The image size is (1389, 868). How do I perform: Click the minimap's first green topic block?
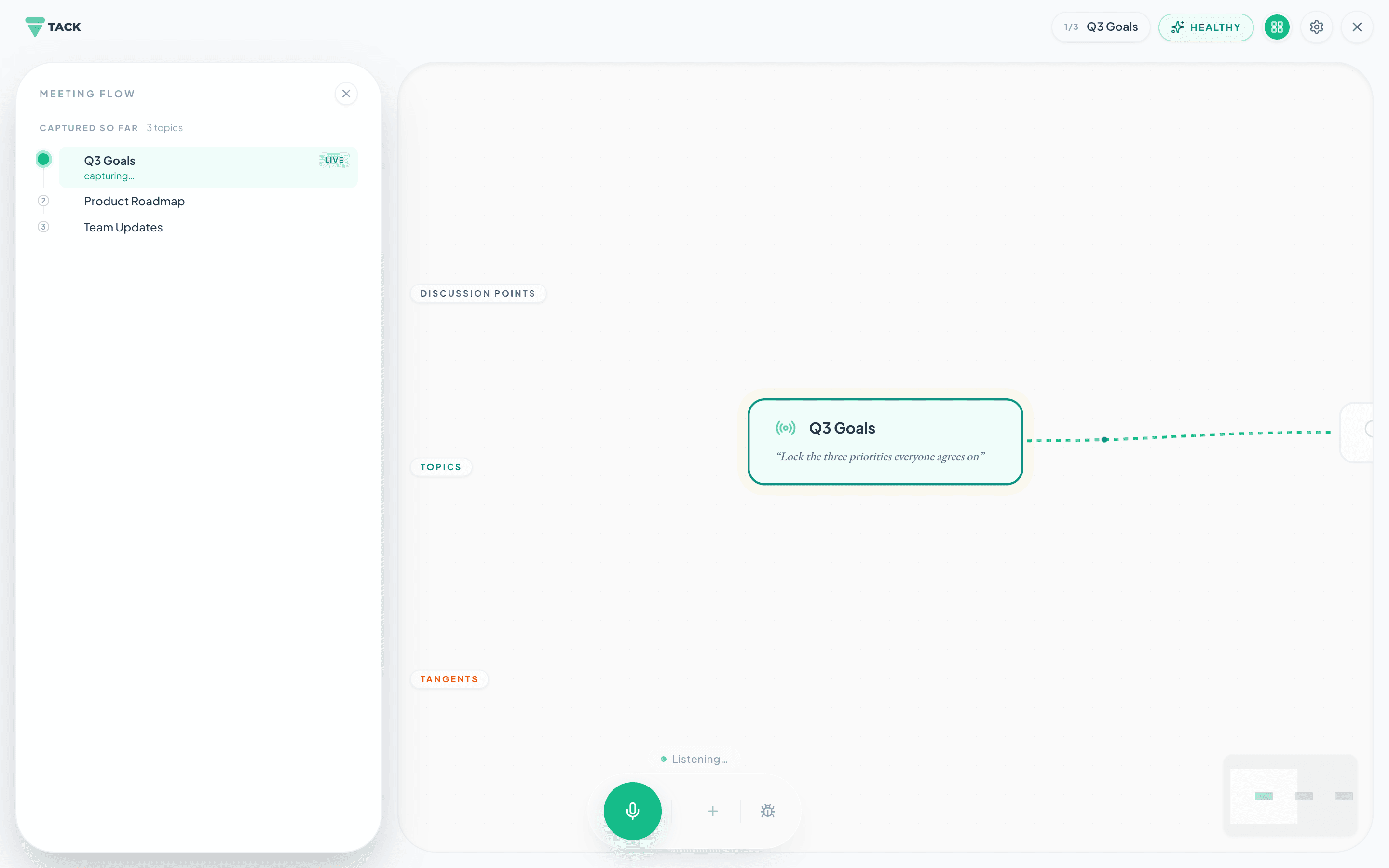click(1263, 796)
